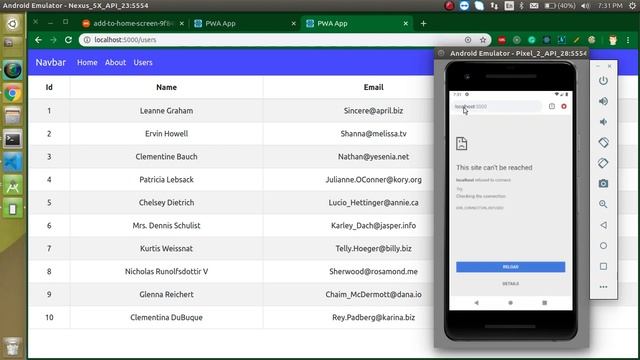Go to Users in the navbar
The image size is (640, 360).
tap(143, 62)
